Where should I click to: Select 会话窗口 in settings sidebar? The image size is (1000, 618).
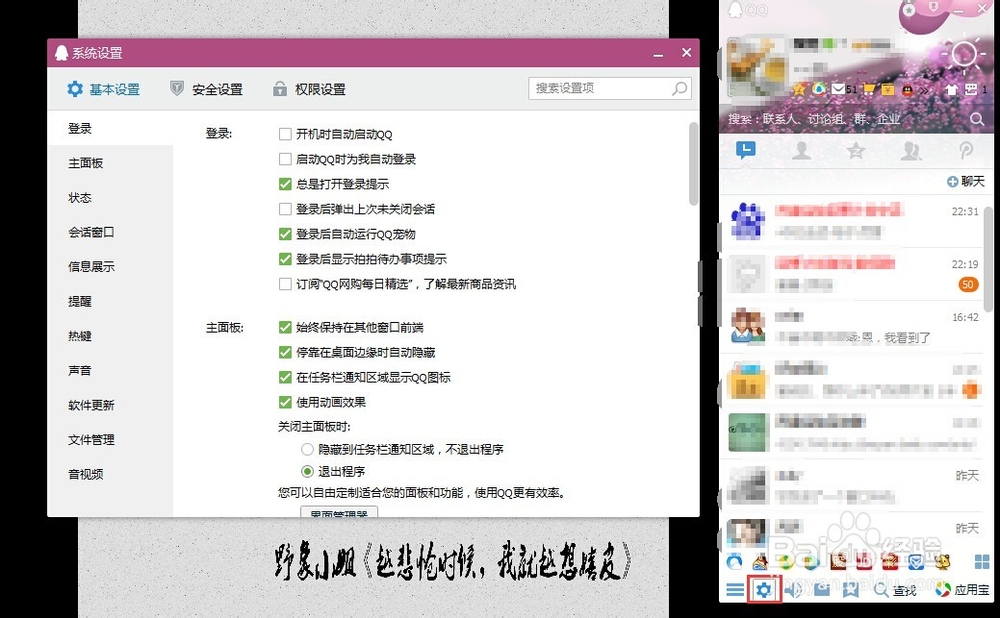[x=110, y=232]
